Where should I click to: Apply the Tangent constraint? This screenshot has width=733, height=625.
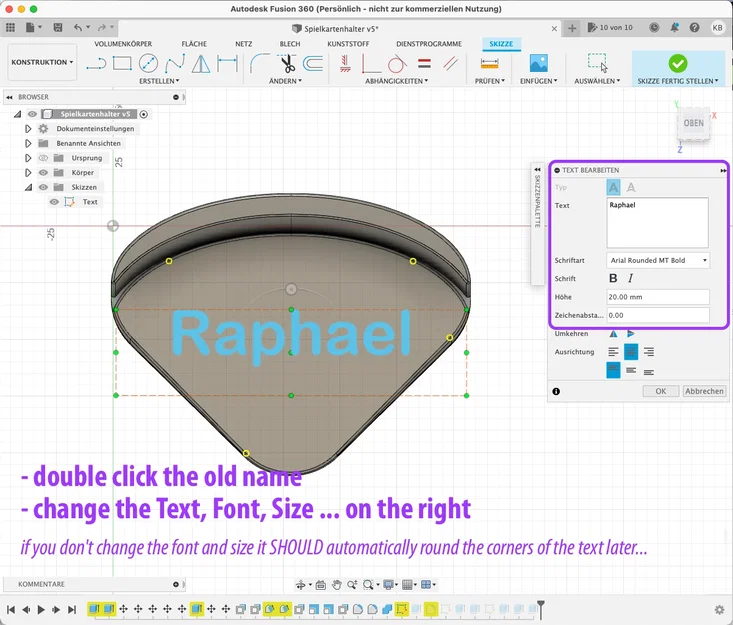pyautogui.click(x=397, y=64)
